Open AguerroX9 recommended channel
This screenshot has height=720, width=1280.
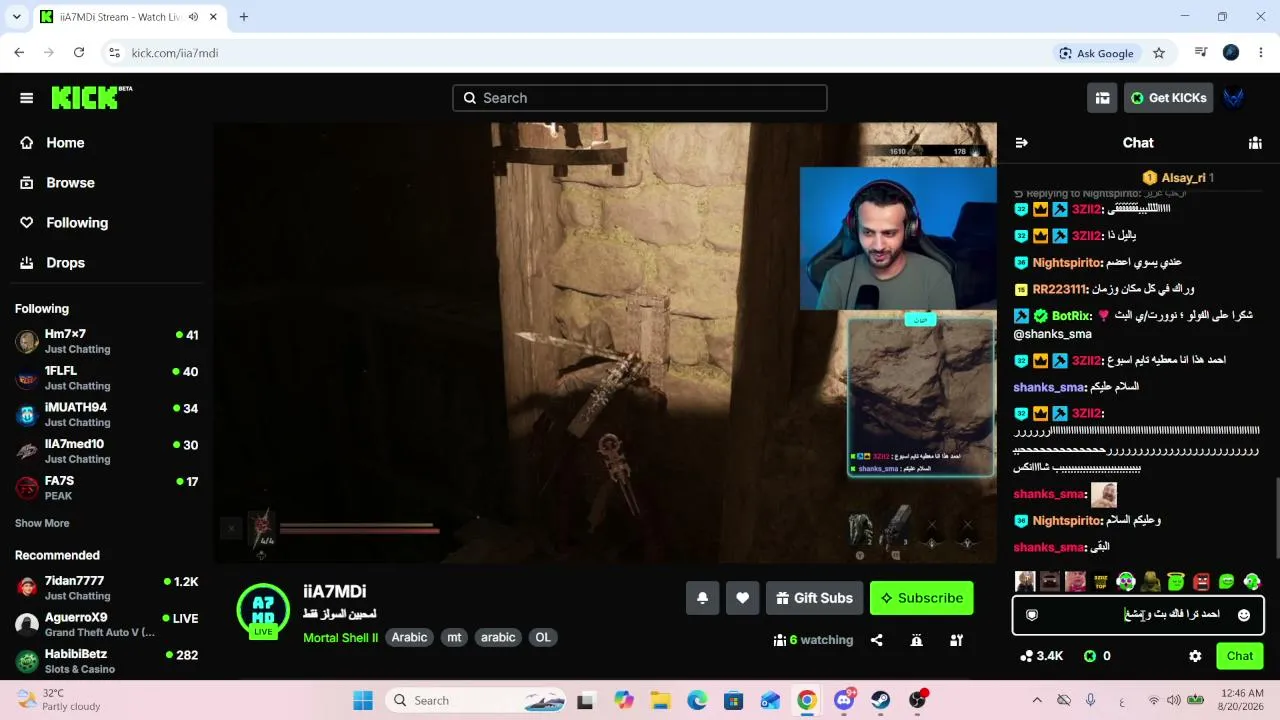pyautogui.click(x=107, y=625)
